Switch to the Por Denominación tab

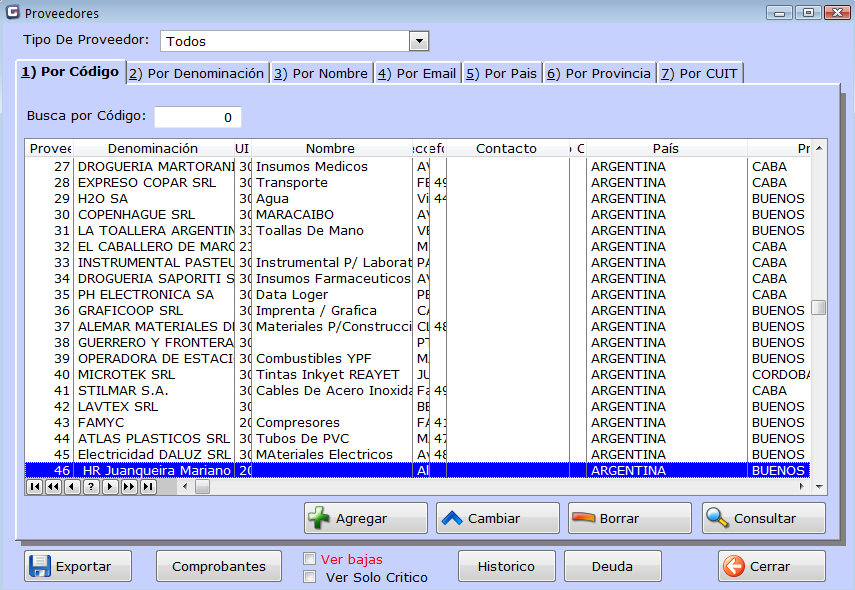pos(197,73)
